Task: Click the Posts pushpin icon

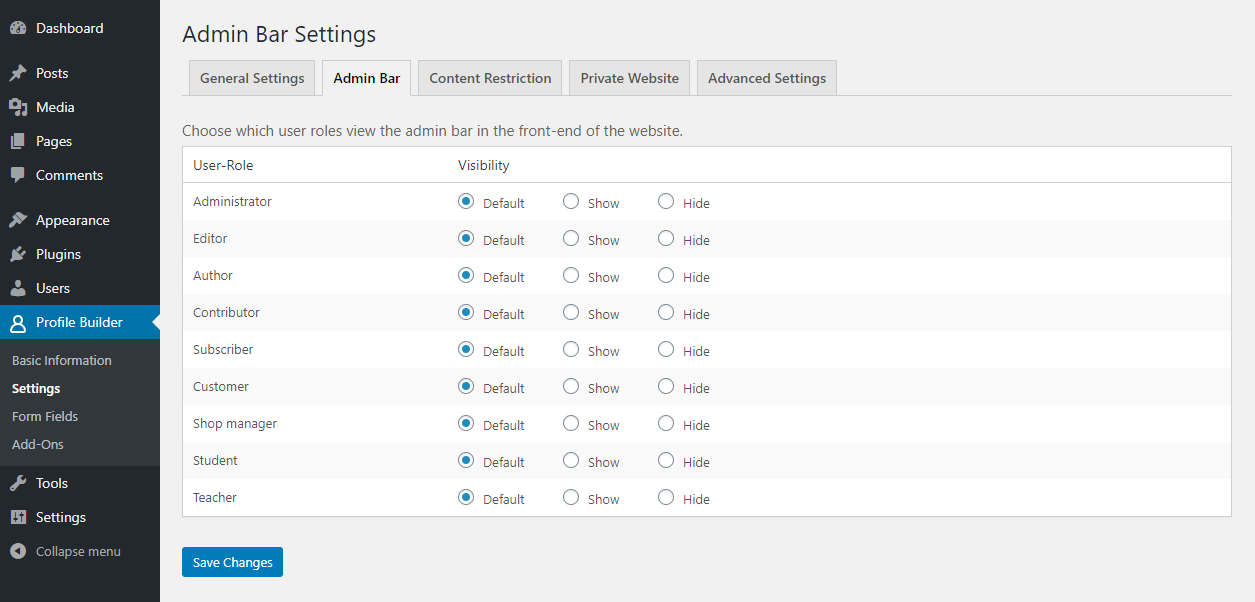Action: tap(18, 73)
